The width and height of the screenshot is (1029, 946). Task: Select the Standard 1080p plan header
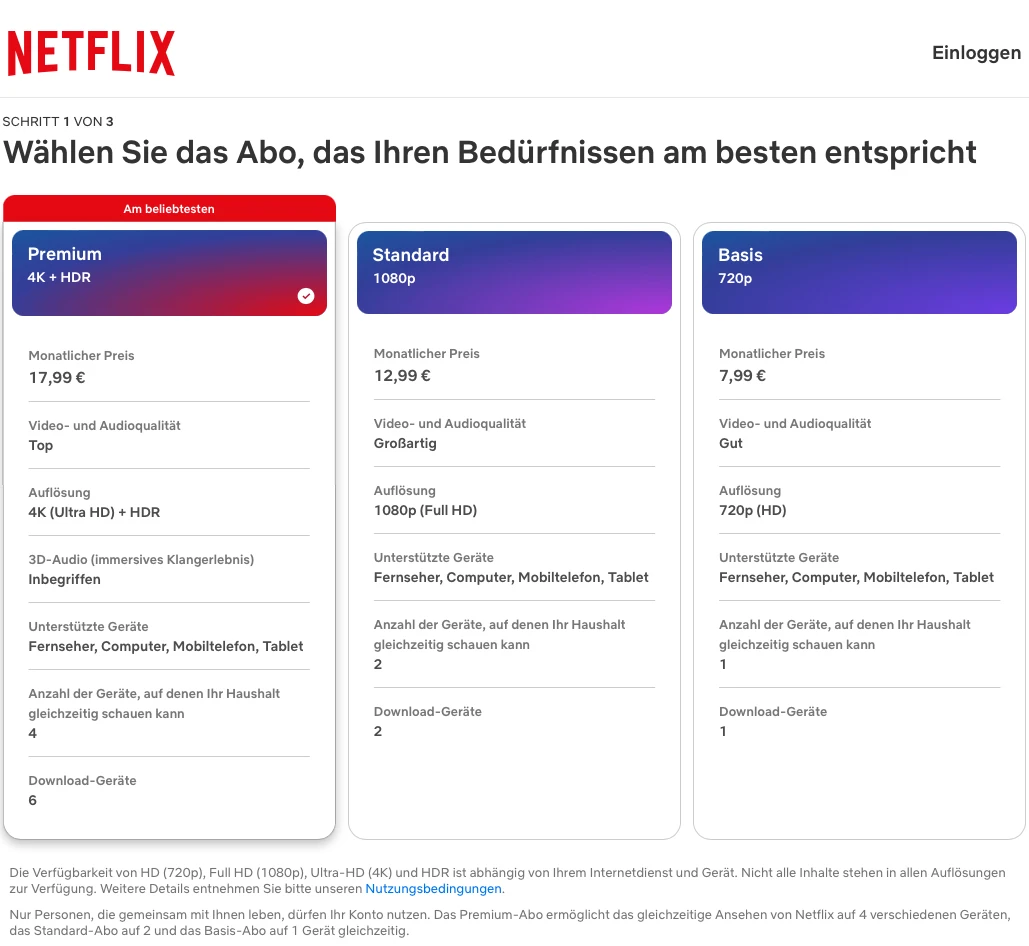[514, 272]
